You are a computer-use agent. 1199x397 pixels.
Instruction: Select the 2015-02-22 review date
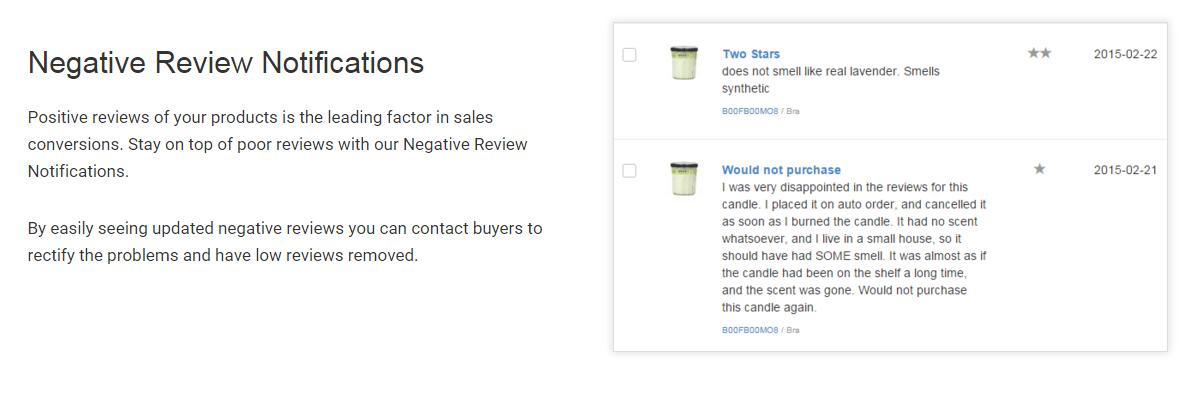click(1125, 54)
